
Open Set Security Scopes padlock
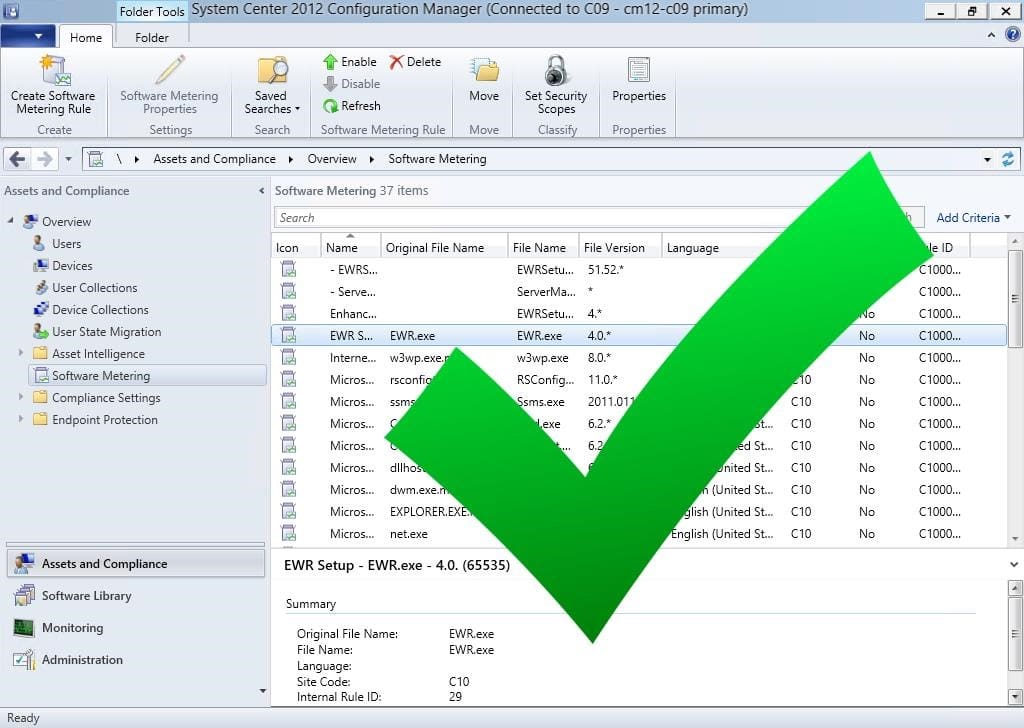pyautogui.click(x=556, y=71)
